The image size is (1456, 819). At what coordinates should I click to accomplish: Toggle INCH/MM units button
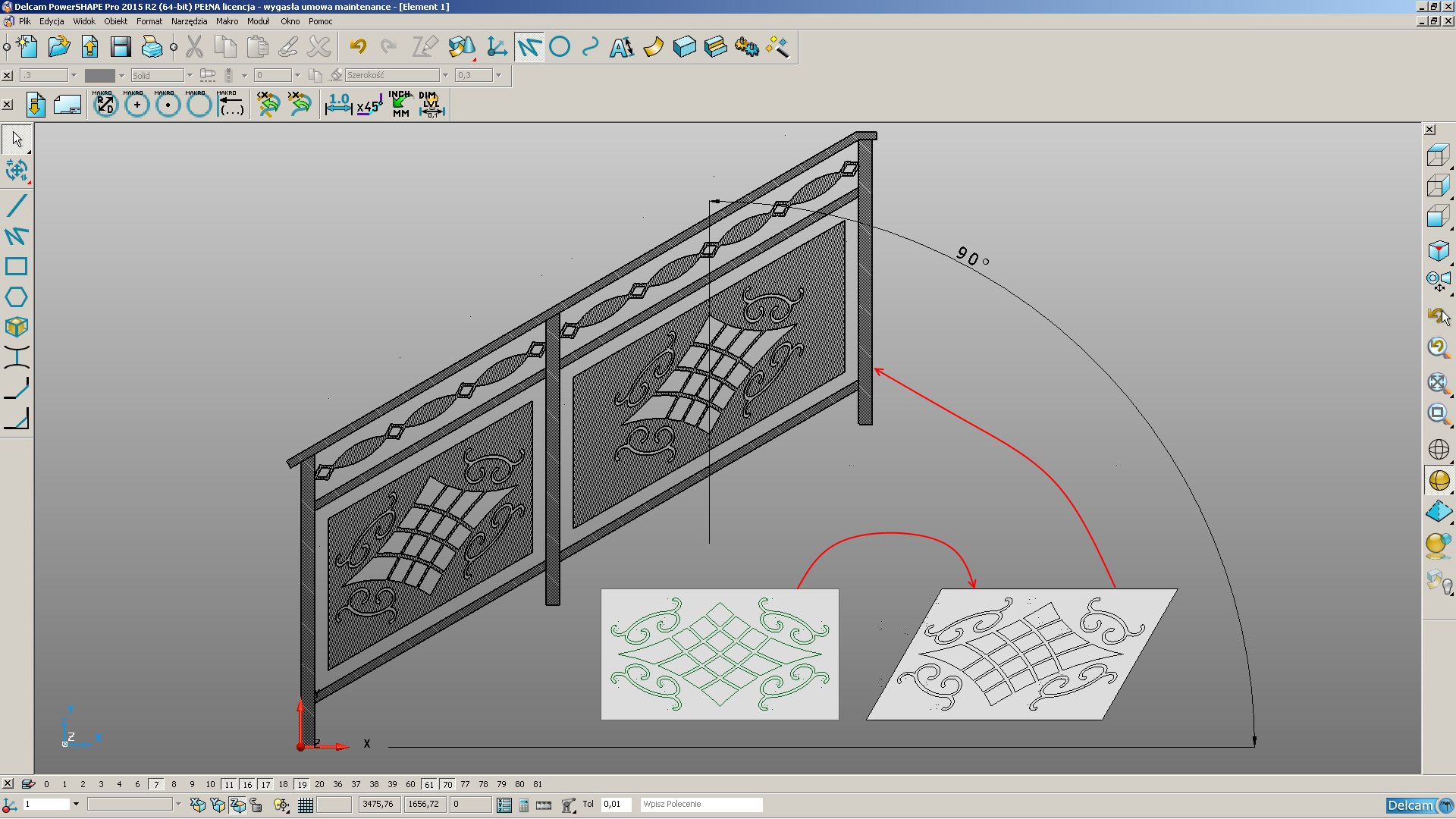400,104
